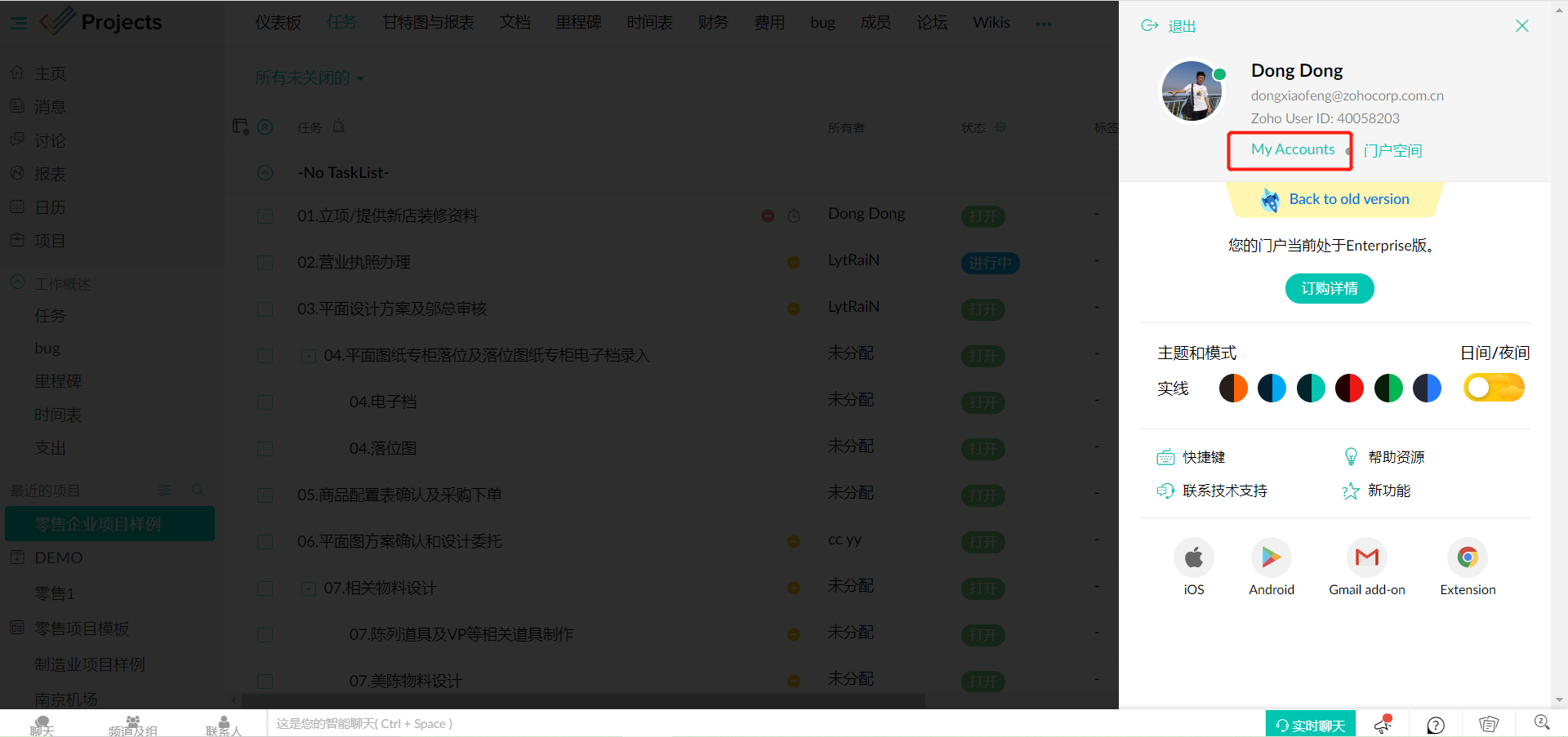This screenshot has height=737, width=1568.
Task: Check the box for task 02.营业执照办理
Action: [x=265, y=263]
